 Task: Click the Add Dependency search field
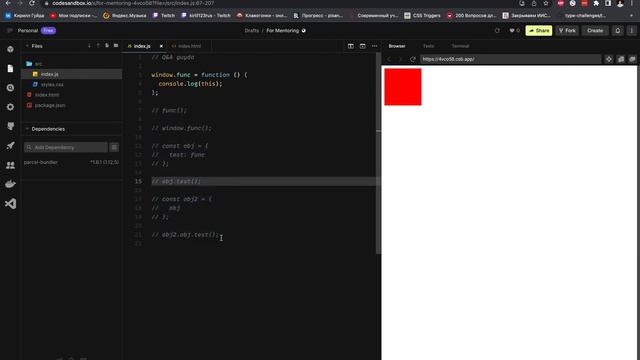coord(66,147)
